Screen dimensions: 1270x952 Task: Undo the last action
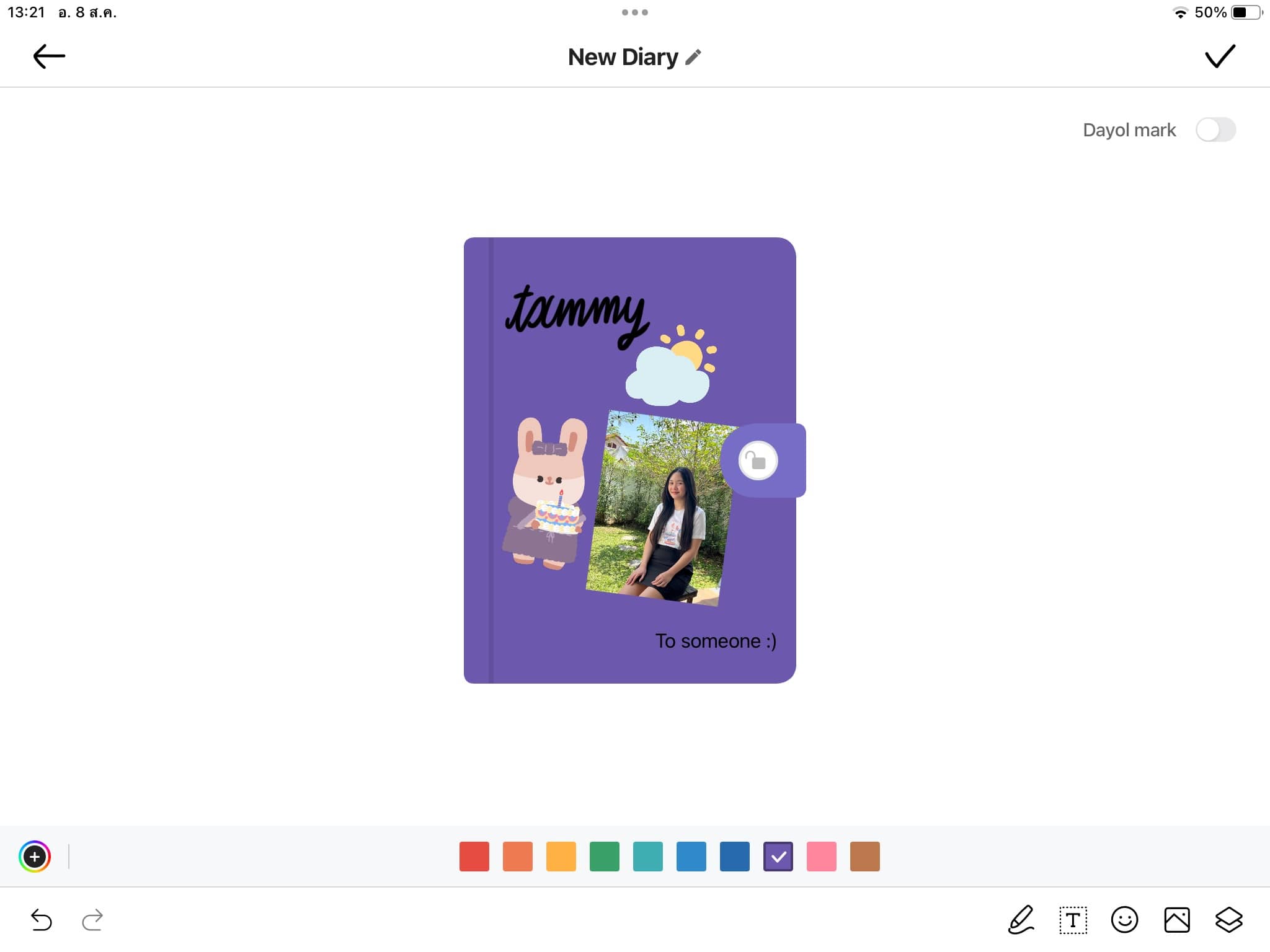[42, 920]
